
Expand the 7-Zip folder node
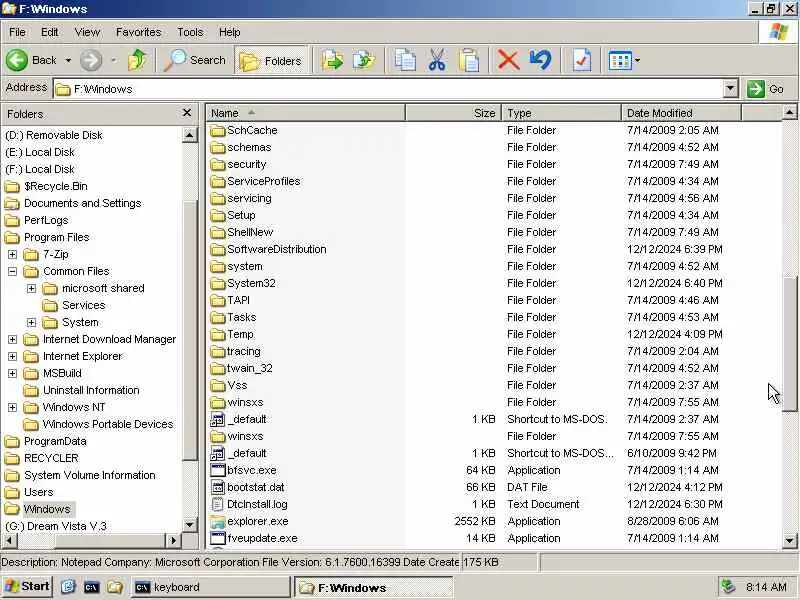pyautogui.click(x=12, y=254)
